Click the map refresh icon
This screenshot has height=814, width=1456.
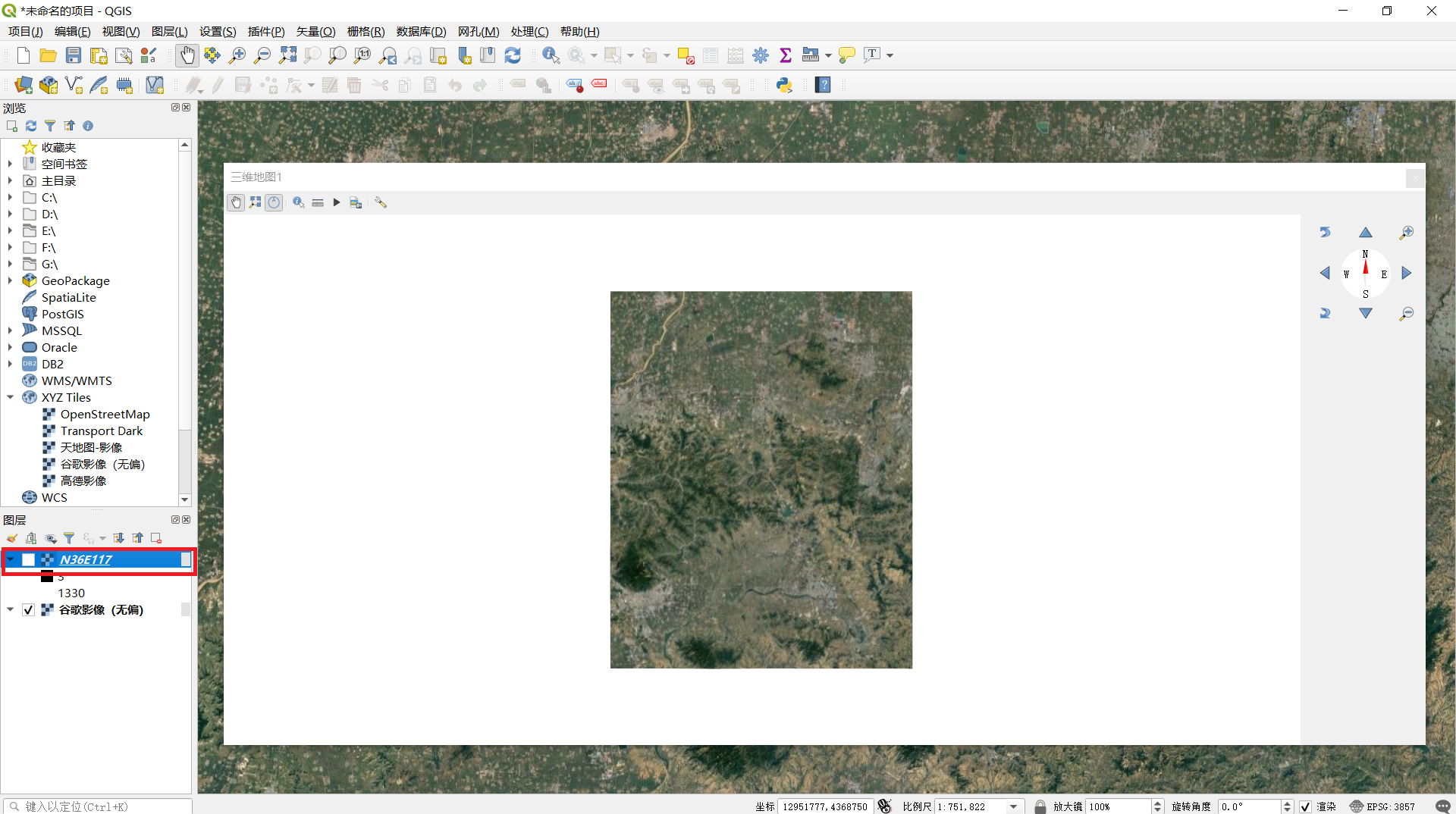coord(513,55)
